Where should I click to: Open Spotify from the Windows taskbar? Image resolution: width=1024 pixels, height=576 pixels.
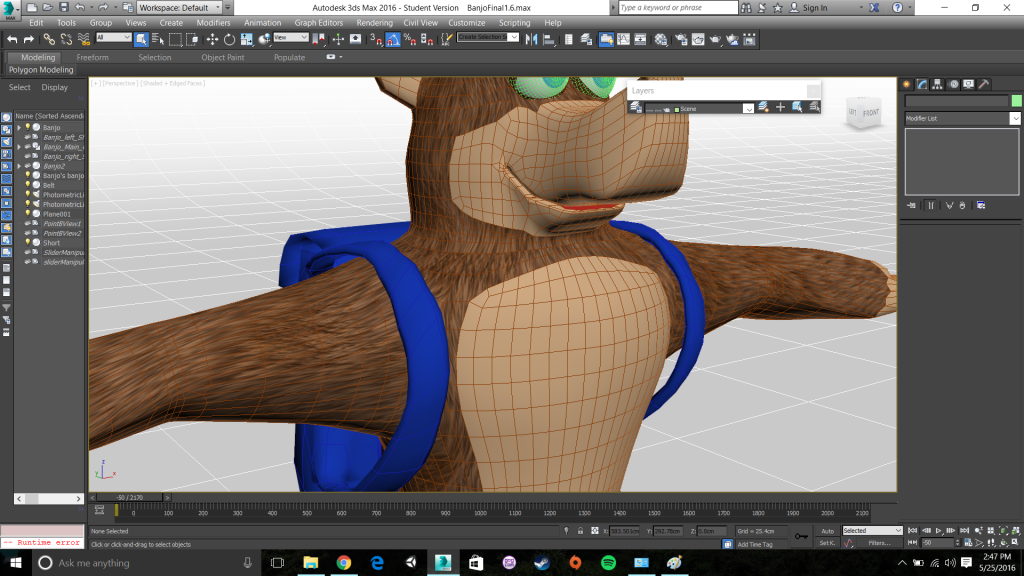[x=608, y=563]
